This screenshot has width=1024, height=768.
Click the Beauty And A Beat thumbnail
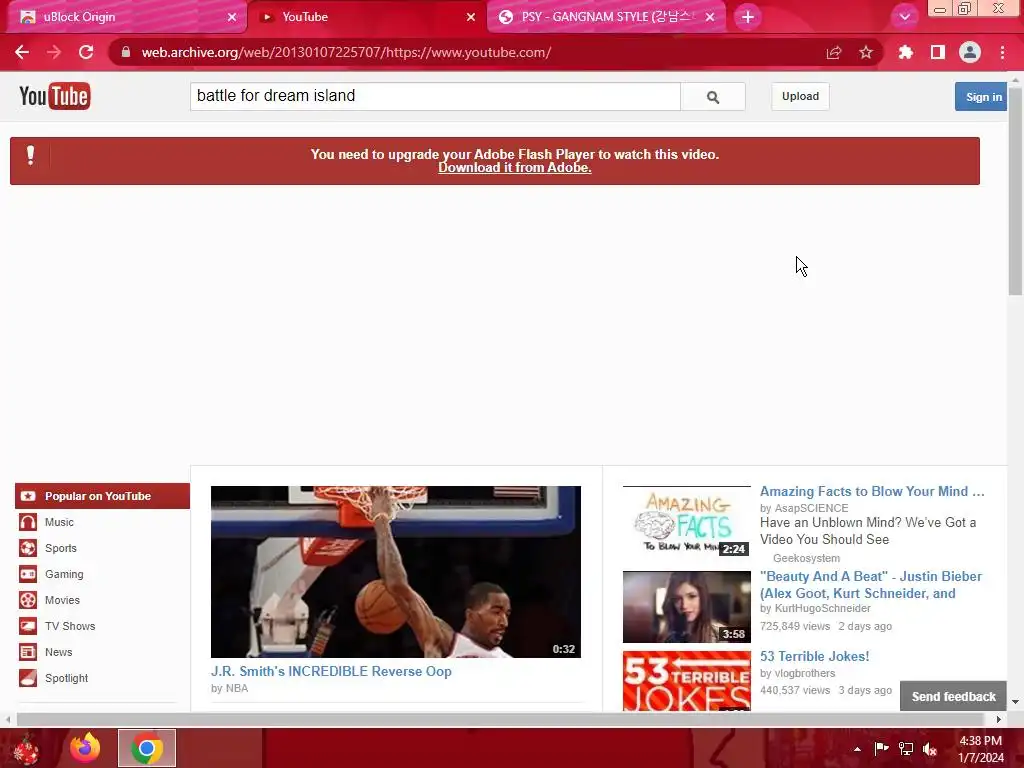click(x=686, y=607)
